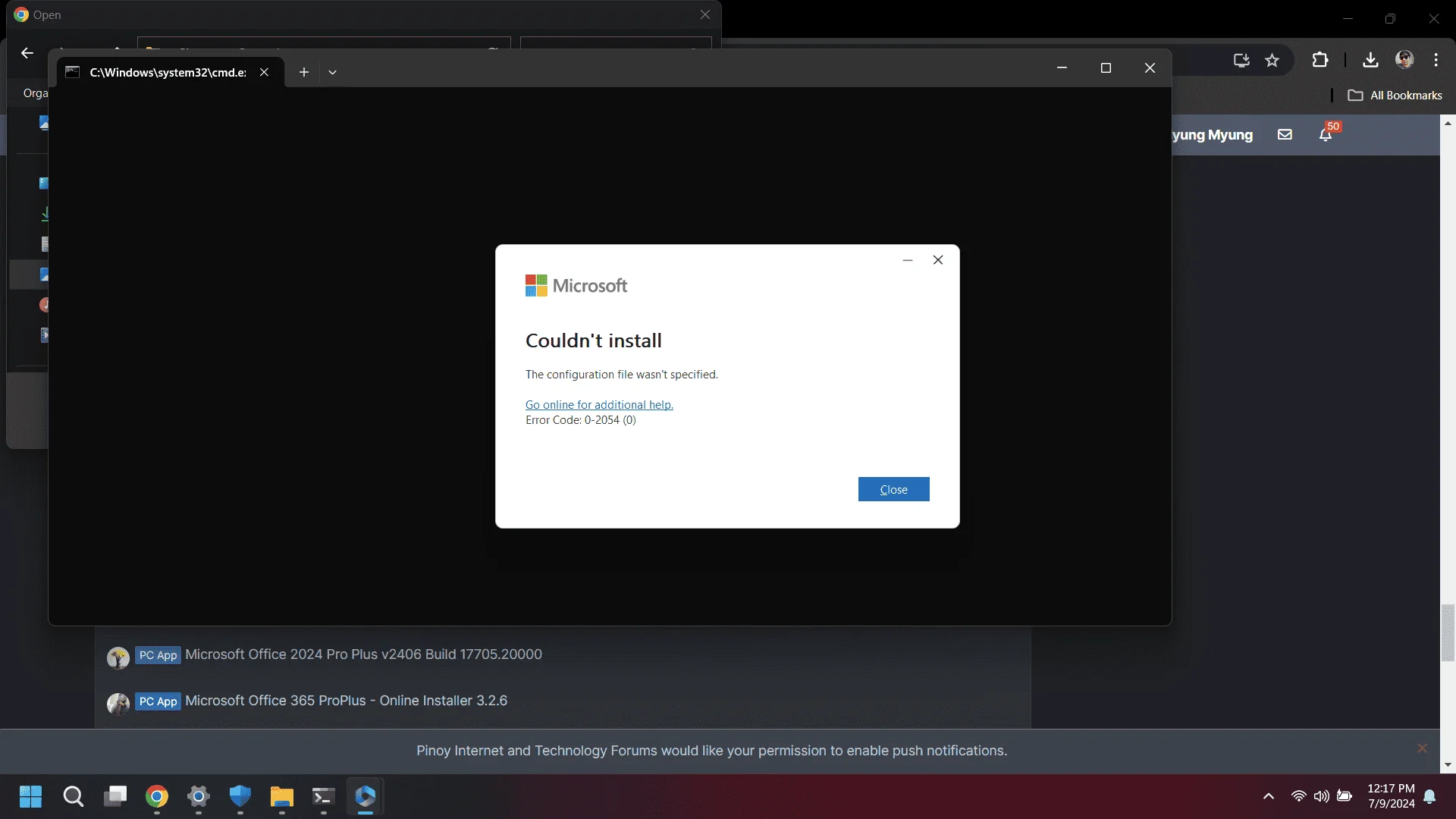Click the install app icon in address bar
This screenshot has width=1456, height=819.
[1241, 60]
